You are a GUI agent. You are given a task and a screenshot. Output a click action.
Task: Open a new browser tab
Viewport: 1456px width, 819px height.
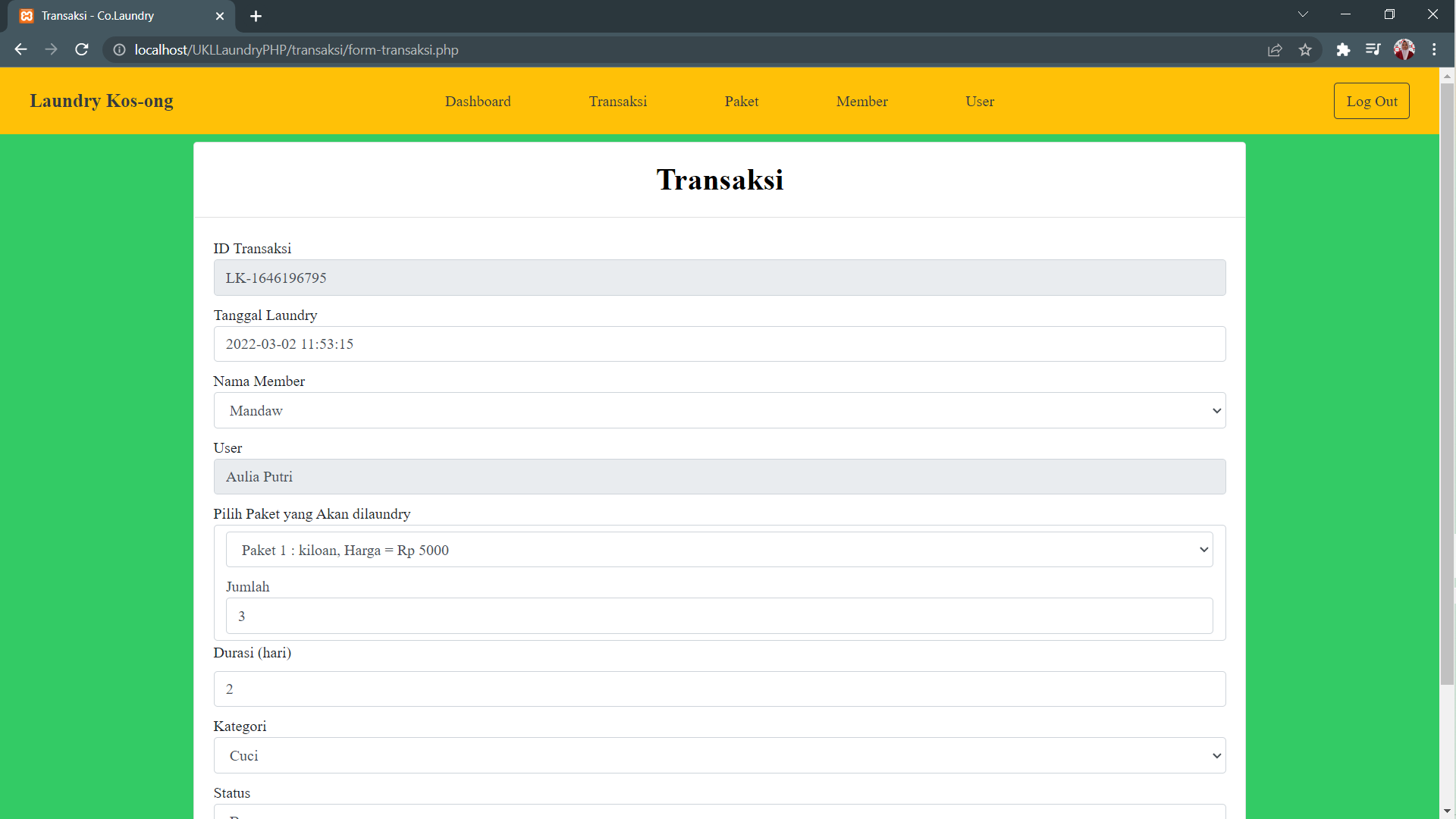coord(256,16)
